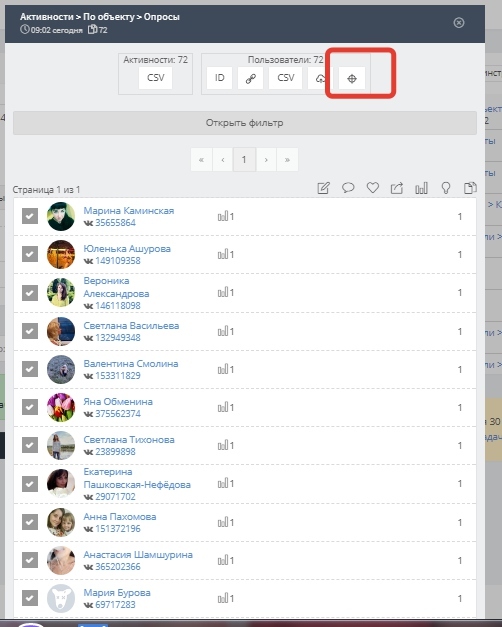The height and width of the screenshot is (627, 502).
Task: Click the pencil edit column icon
Action: click(323, 188)
